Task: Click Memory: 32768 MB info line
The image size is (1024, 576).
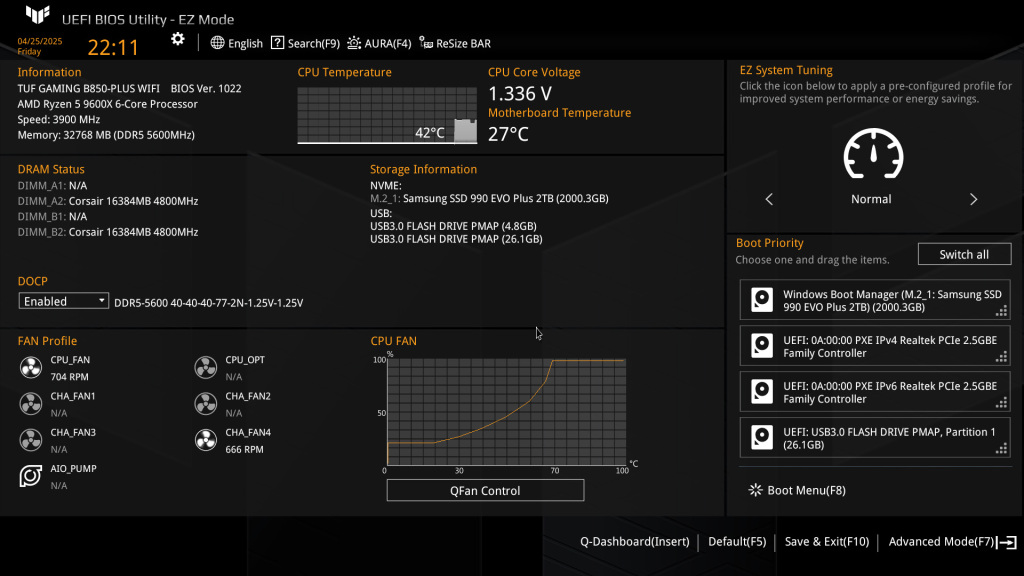Action: pos(106,135)
